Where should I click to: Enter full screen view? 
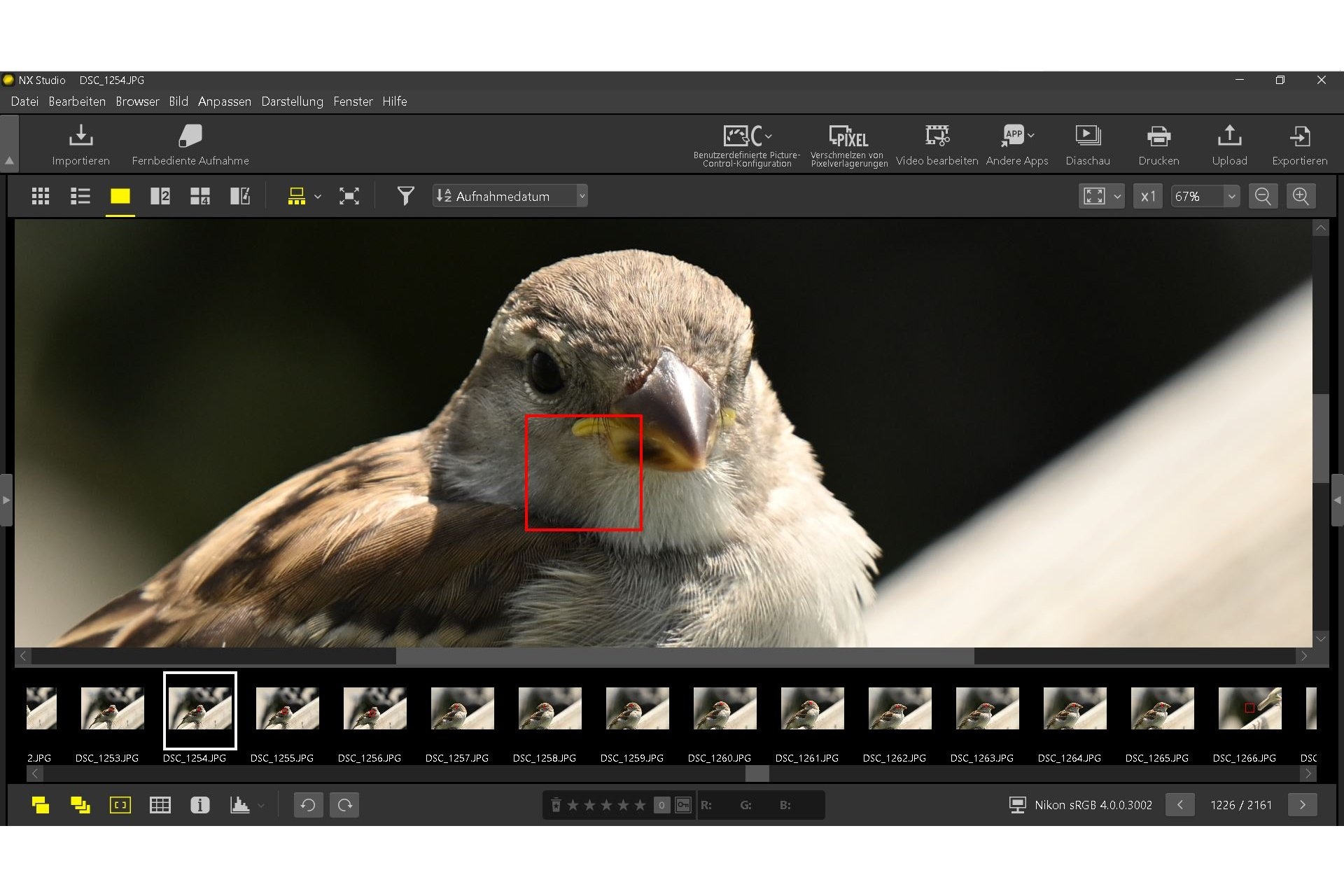coord(349,196)
